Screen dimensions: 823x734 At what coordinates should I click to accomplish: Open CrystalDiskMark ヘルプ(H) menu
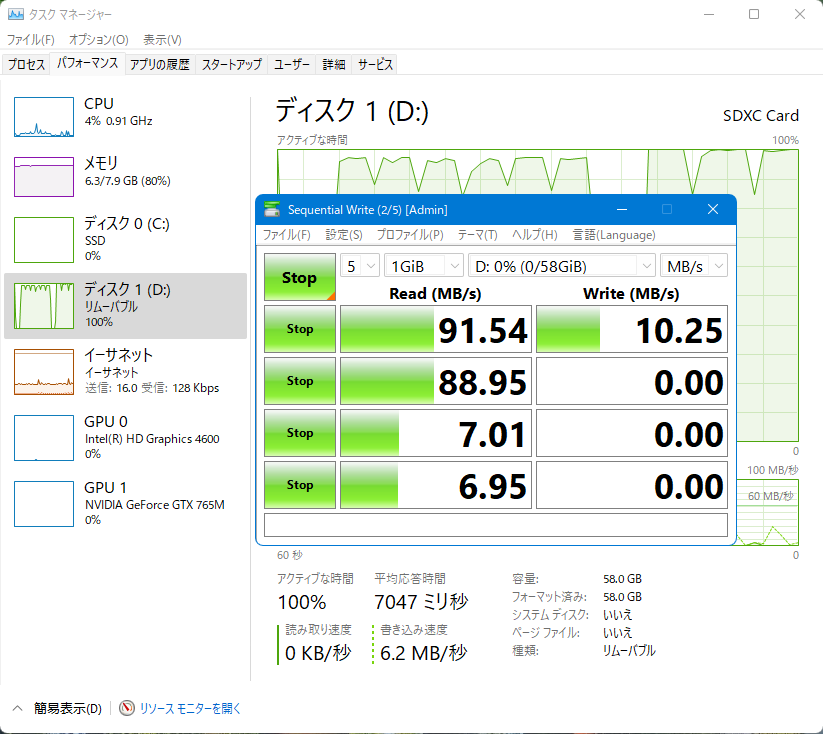coord(534,235)
